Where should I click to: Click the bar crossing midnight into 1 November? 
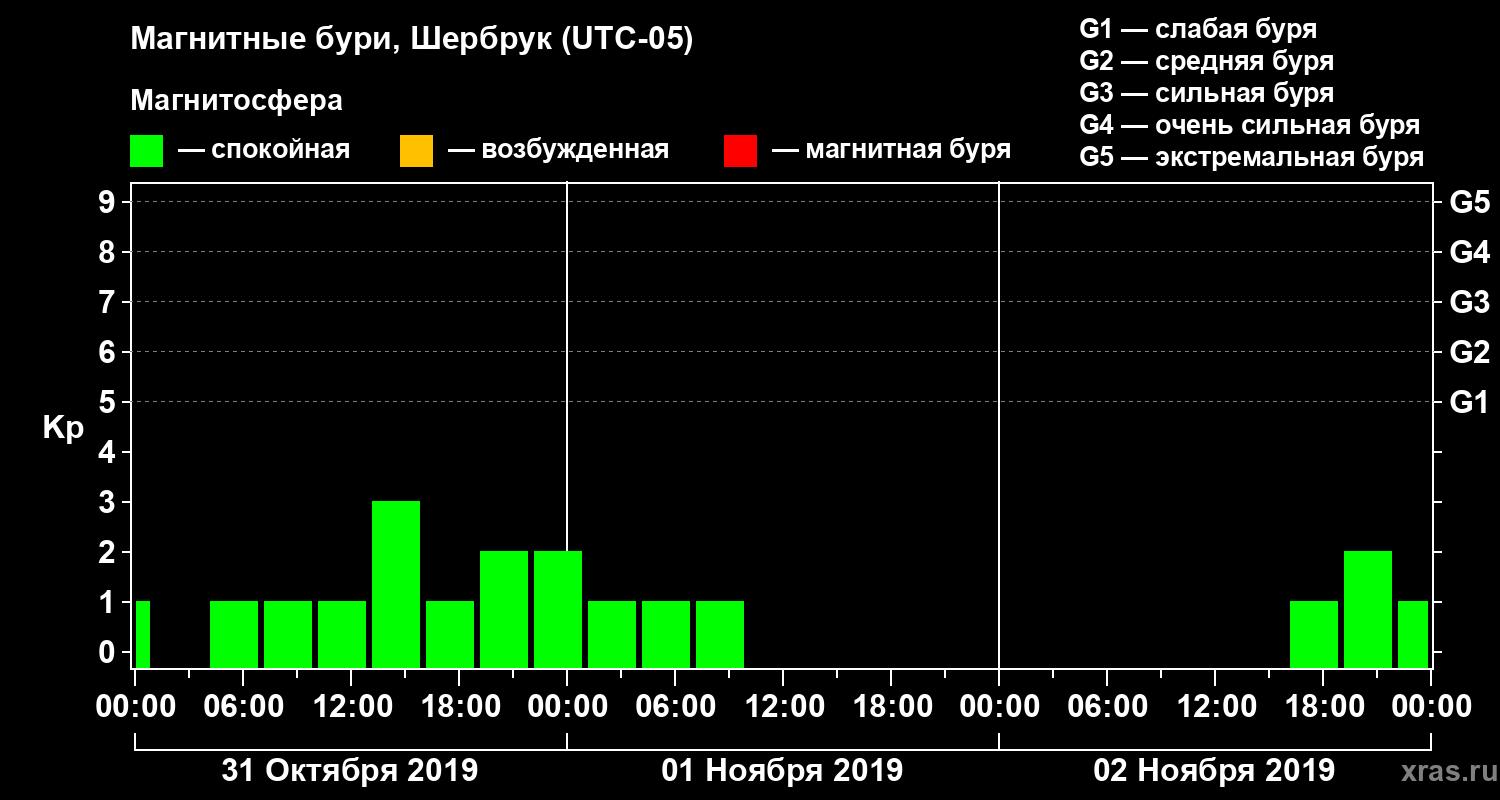coord(558,610)
